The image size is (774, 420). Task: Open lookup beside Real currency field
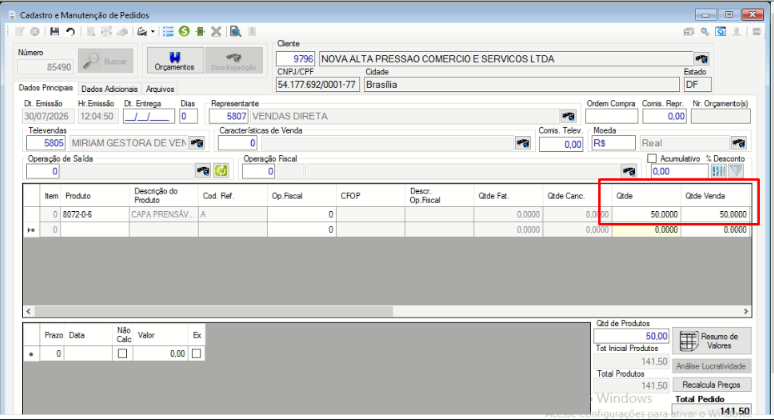point(739,143)
